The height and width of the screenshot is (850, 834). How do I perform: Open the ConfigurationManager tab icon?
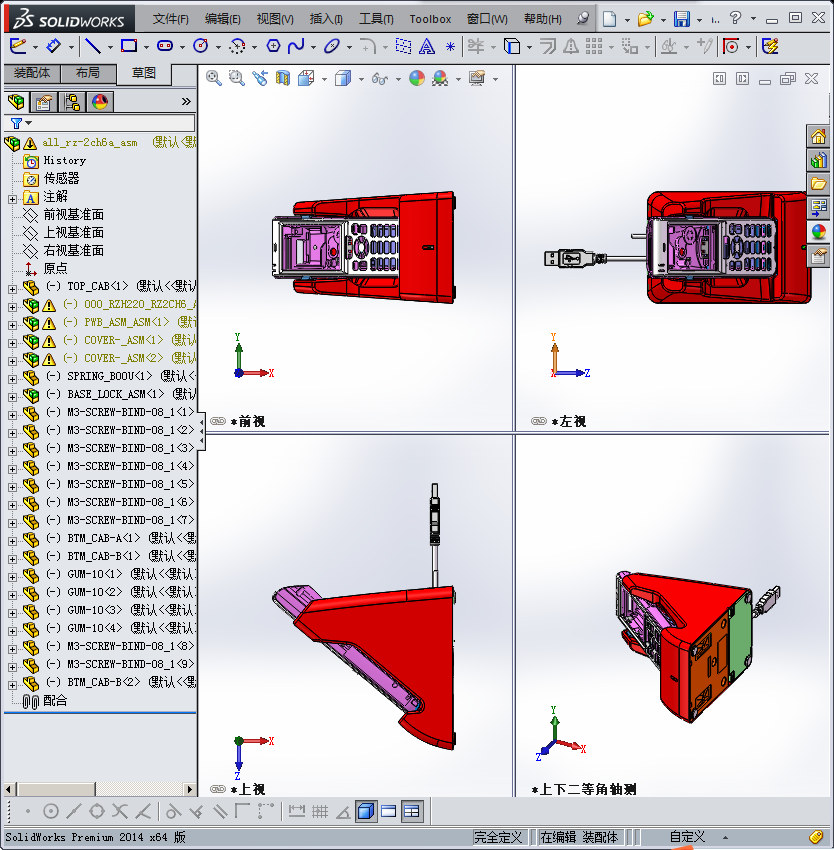[72, 102]
